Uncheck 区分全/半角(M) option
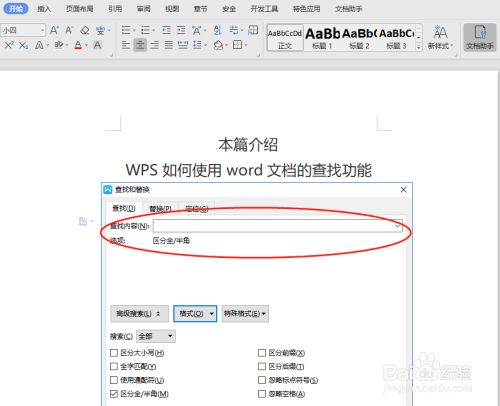Viewport: 500px width, 406px height. click(x=114, y=394)
